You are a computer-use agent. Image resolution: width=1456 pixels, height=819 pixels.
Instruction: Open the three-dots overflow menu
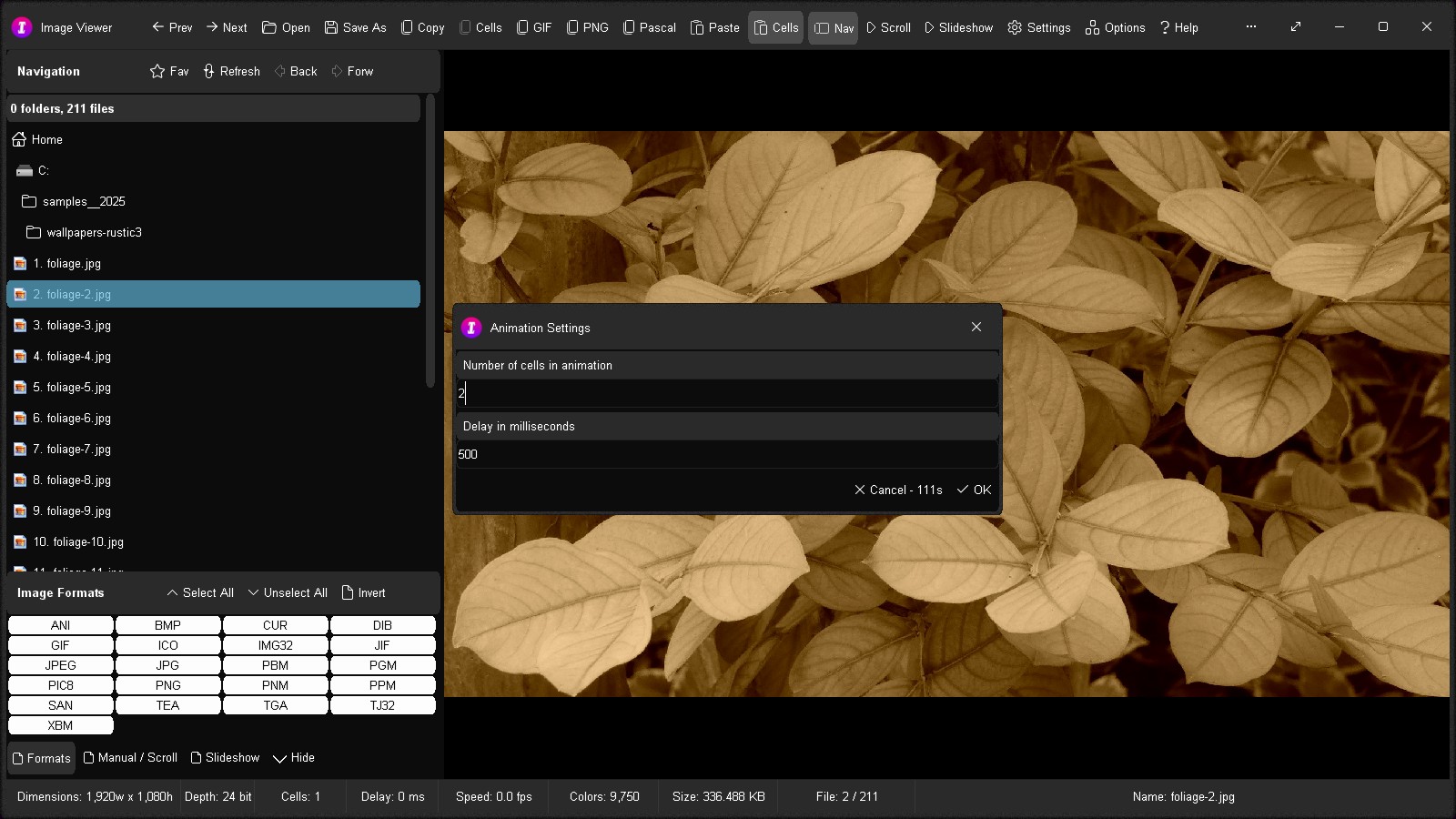click(x=1251, y=27)
